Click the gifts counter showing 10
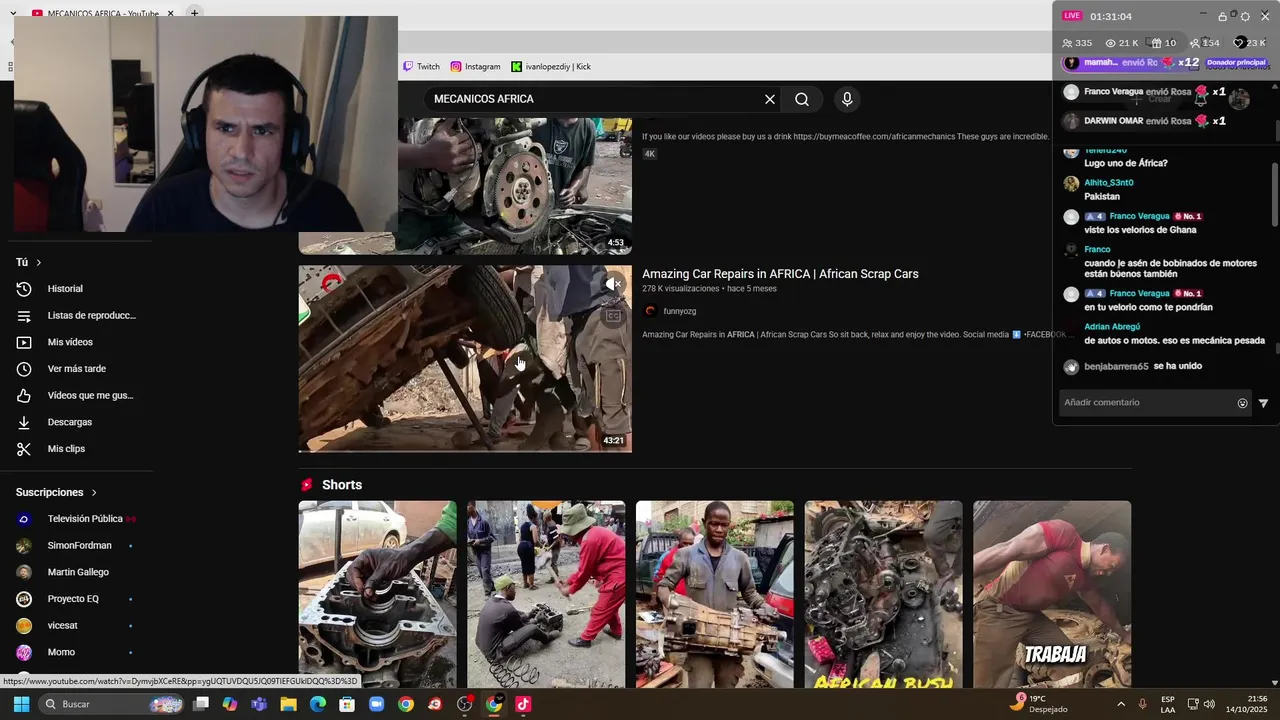1280x720 pixels. [x=1164, y=43]
